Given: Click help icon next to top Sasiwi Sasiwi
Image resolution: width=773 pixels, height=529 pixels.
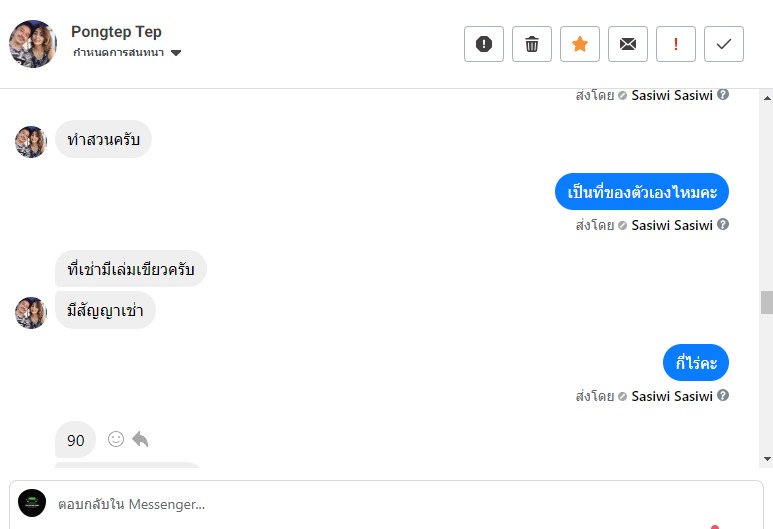Looking at the screenshot, I should click(x=723, y=95).
